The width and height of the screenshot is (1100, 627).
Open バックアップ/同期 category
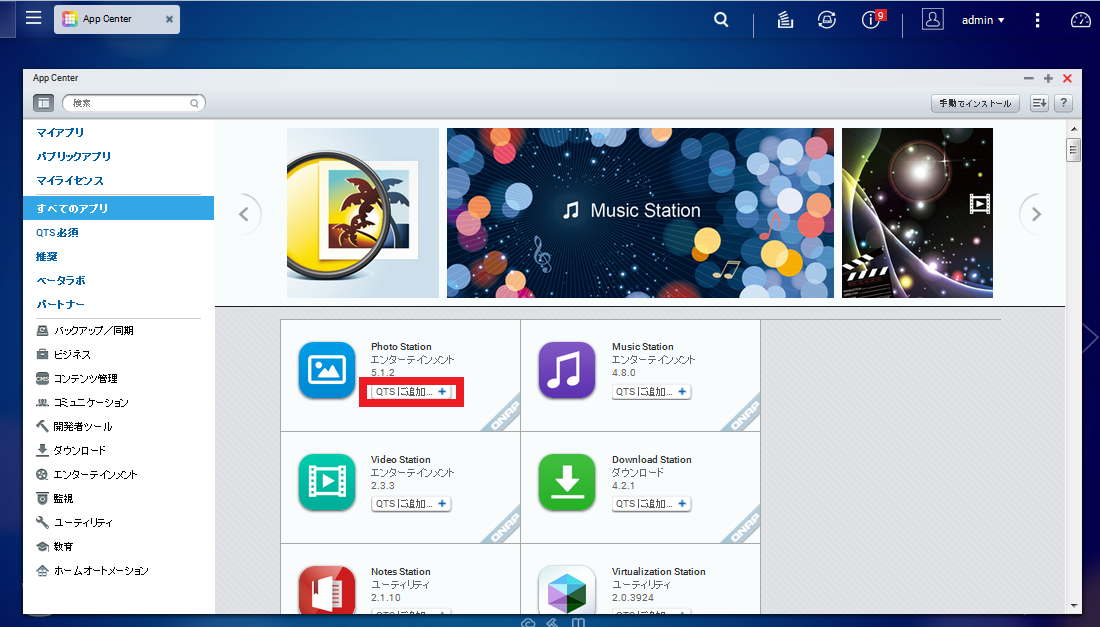point(85,330)
